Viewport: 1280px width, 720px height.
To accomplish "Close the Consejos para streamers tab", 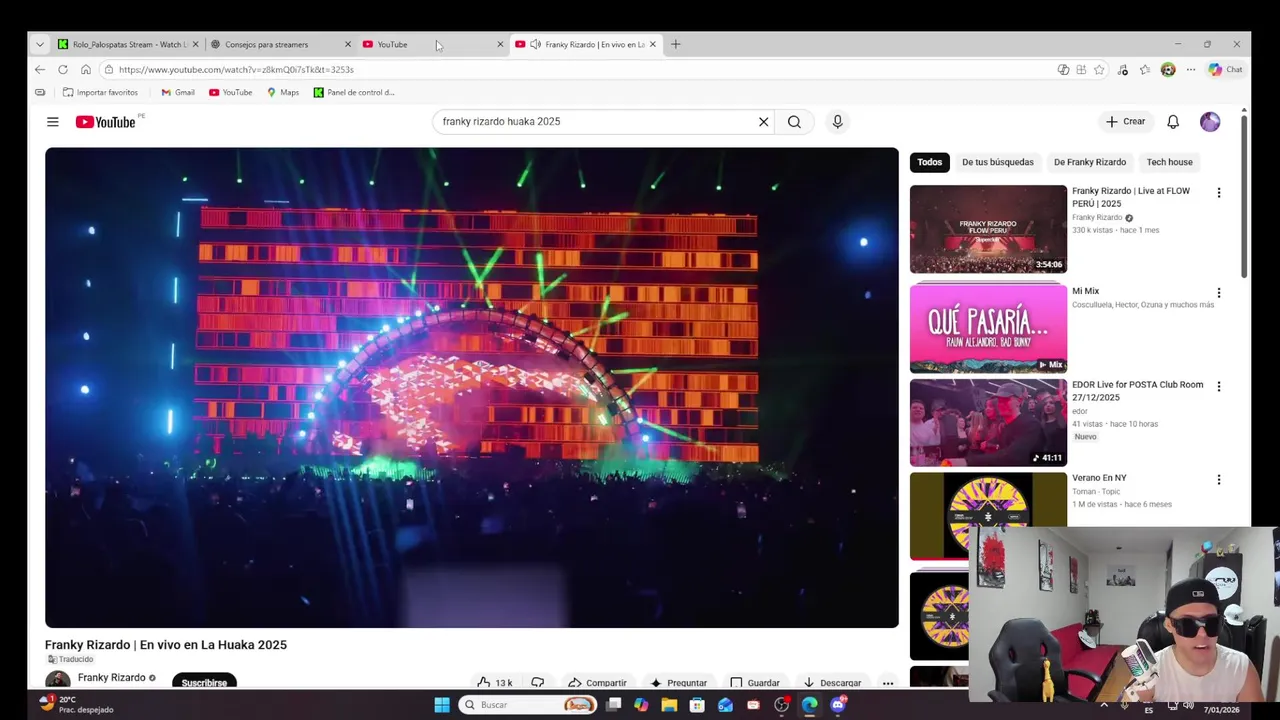I will [x=348, y=44].
